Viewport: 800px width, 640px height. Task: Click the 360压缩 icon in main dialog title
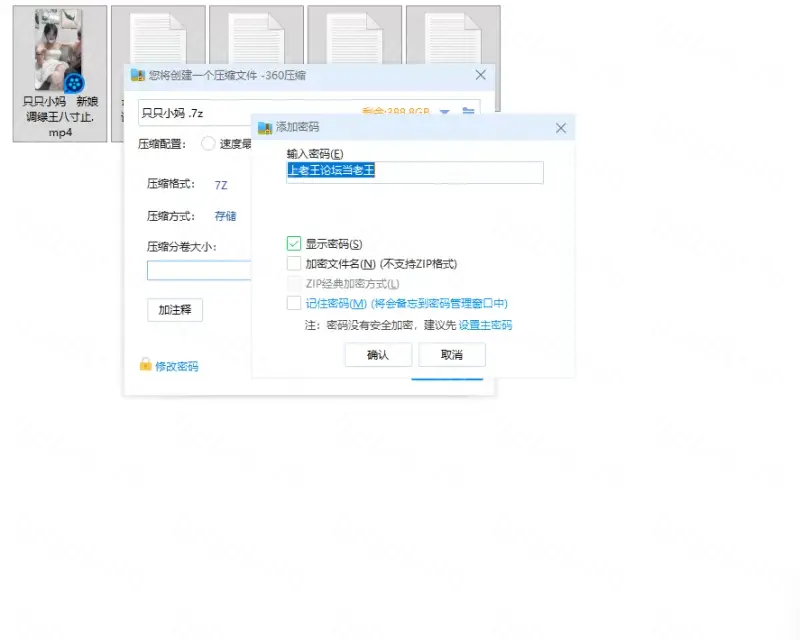point(138,75)
